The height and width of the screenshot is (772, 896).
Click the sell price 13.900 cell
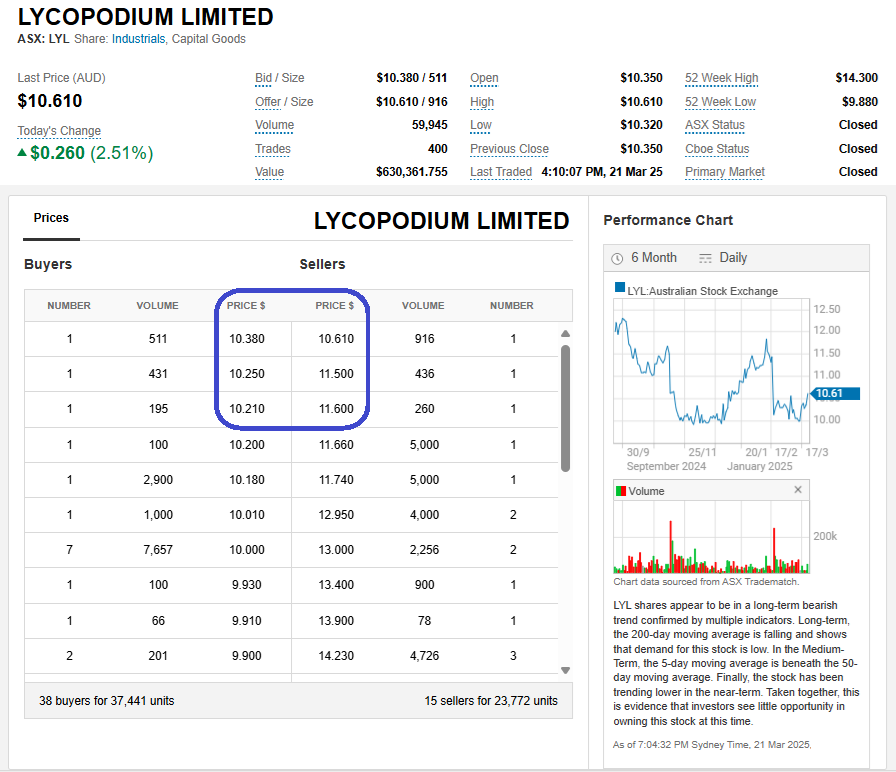tap(336, 621)
